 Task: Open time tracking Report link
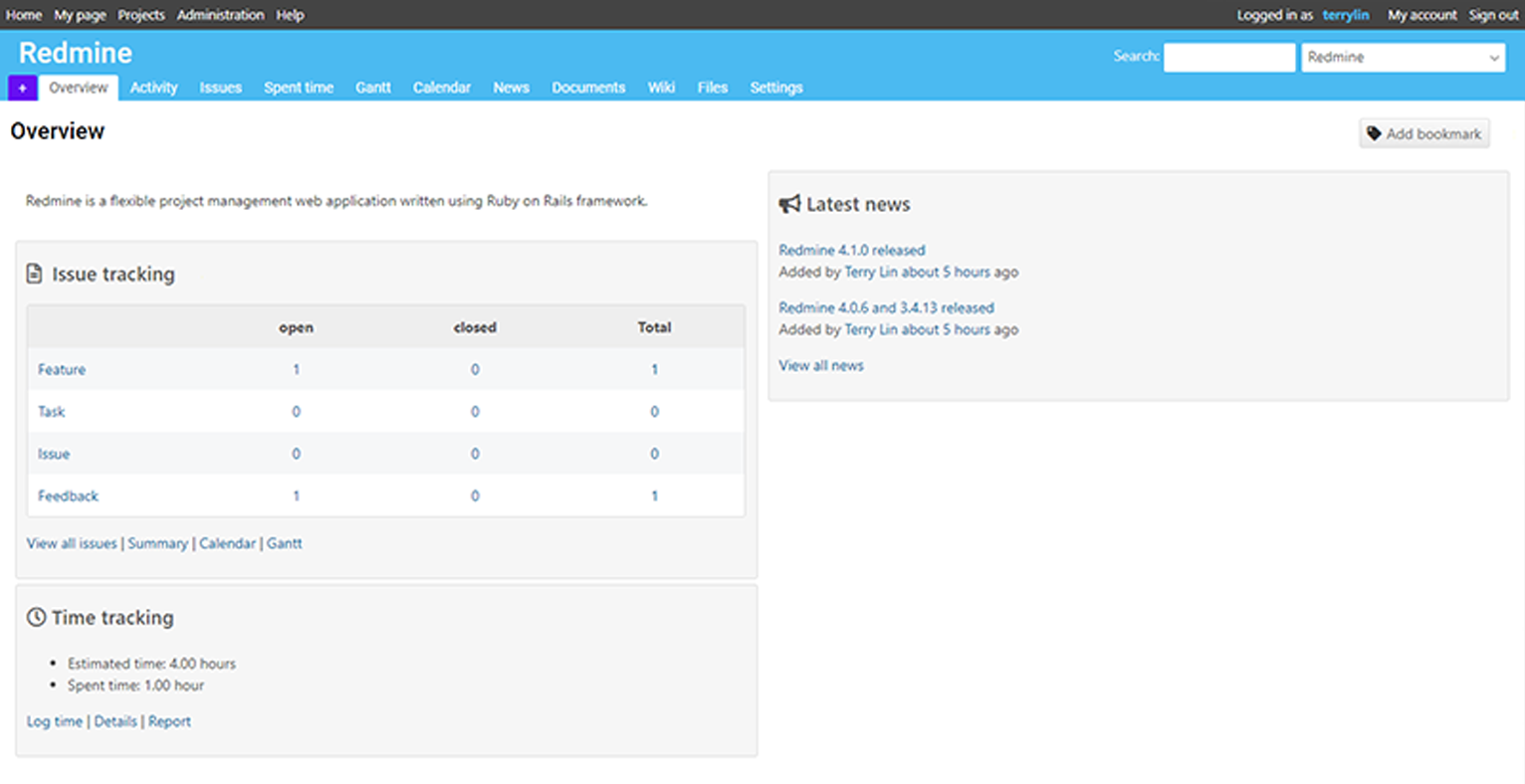tap(169, 721)
